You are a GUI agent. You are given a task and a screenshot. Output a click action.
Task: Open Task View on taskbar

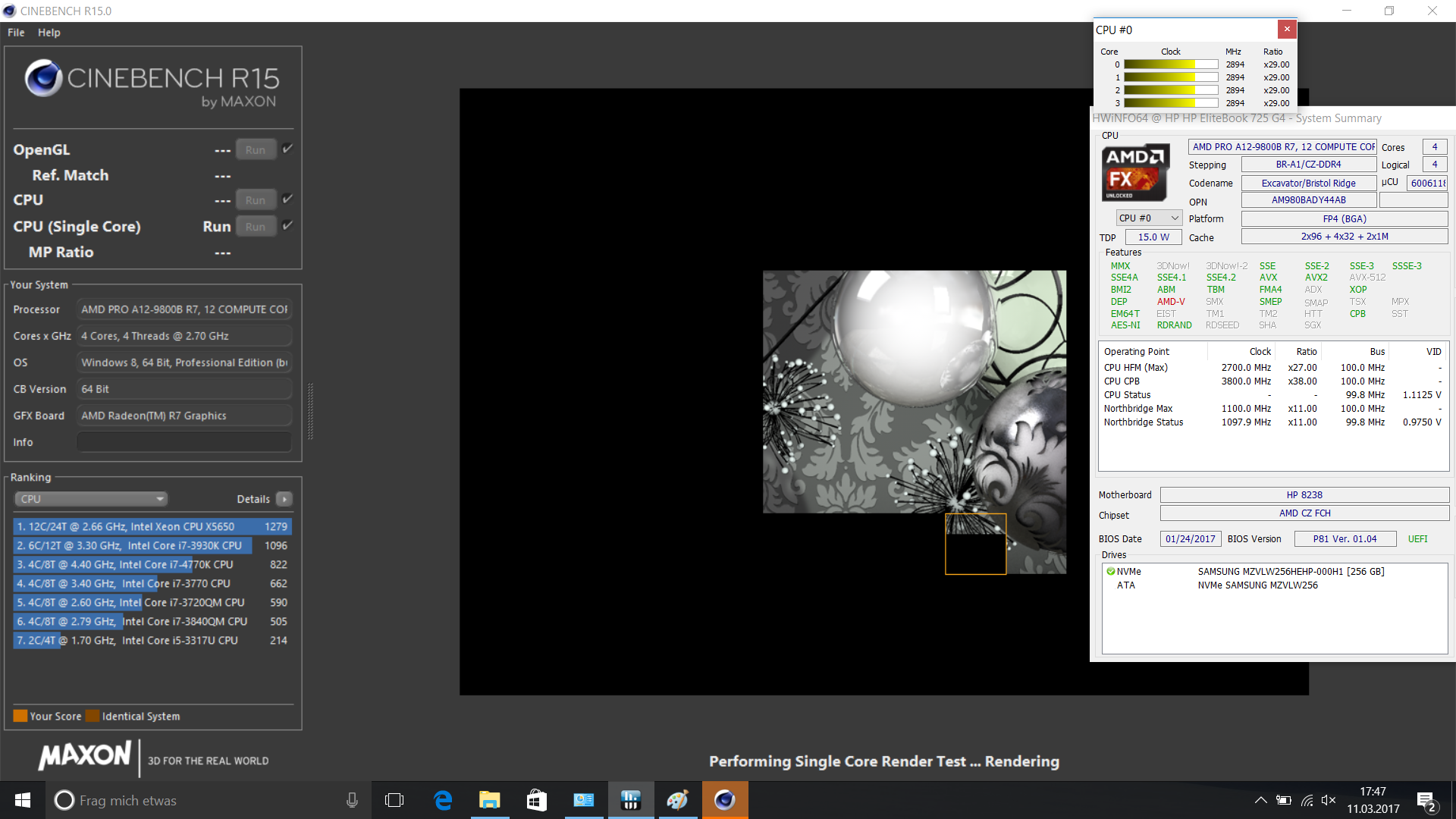(394, 800)
